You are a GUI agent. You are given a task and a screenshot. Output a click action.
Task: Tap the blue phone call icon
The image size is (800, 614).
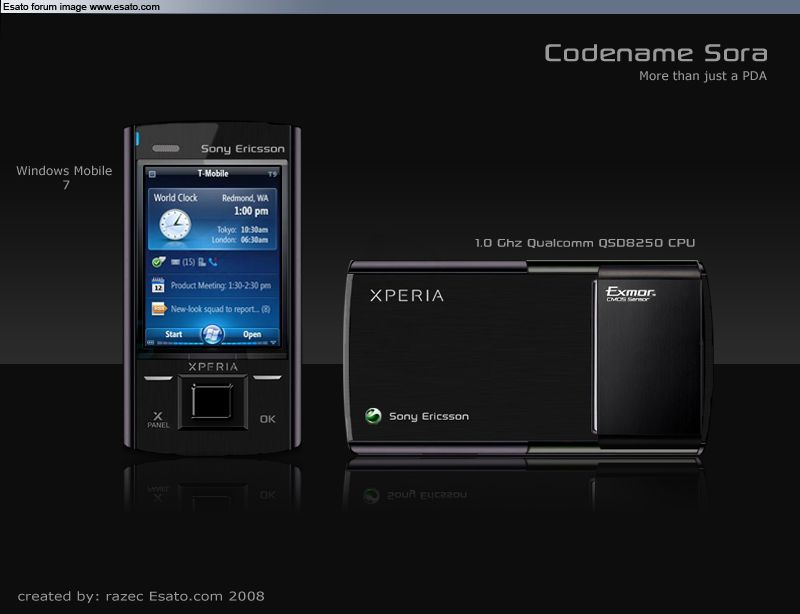pos(213,262)
